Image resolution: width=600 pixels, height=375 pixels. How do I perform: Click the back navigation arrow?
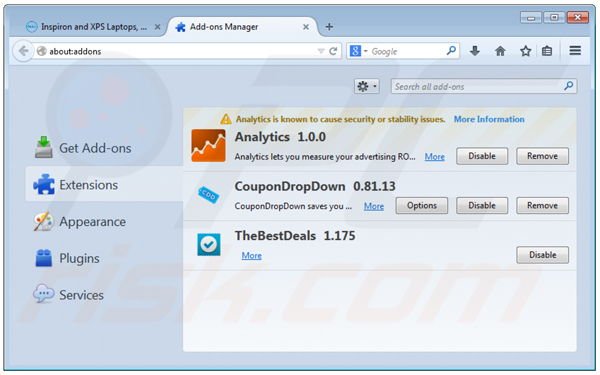click(x=23, y=51)
